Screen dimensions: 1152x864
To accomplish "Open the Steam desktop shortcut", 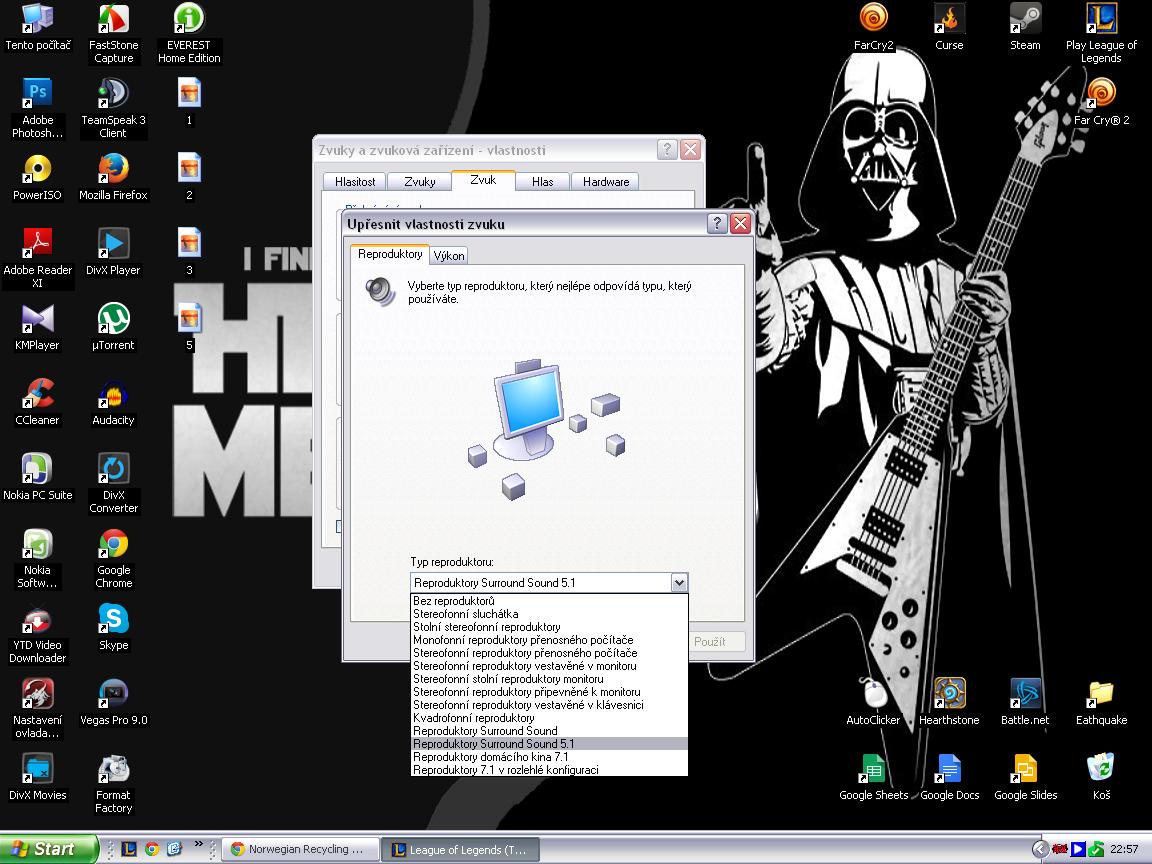I will click(1025, 20).
